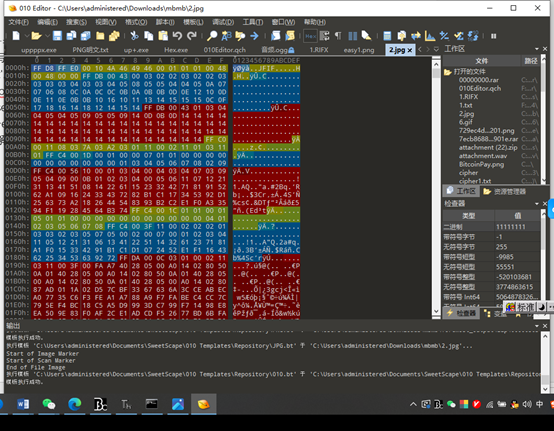This screenshot has height=431, width=554.
Task: Click the Run Script icon
Action: click(x=276, y=36)
